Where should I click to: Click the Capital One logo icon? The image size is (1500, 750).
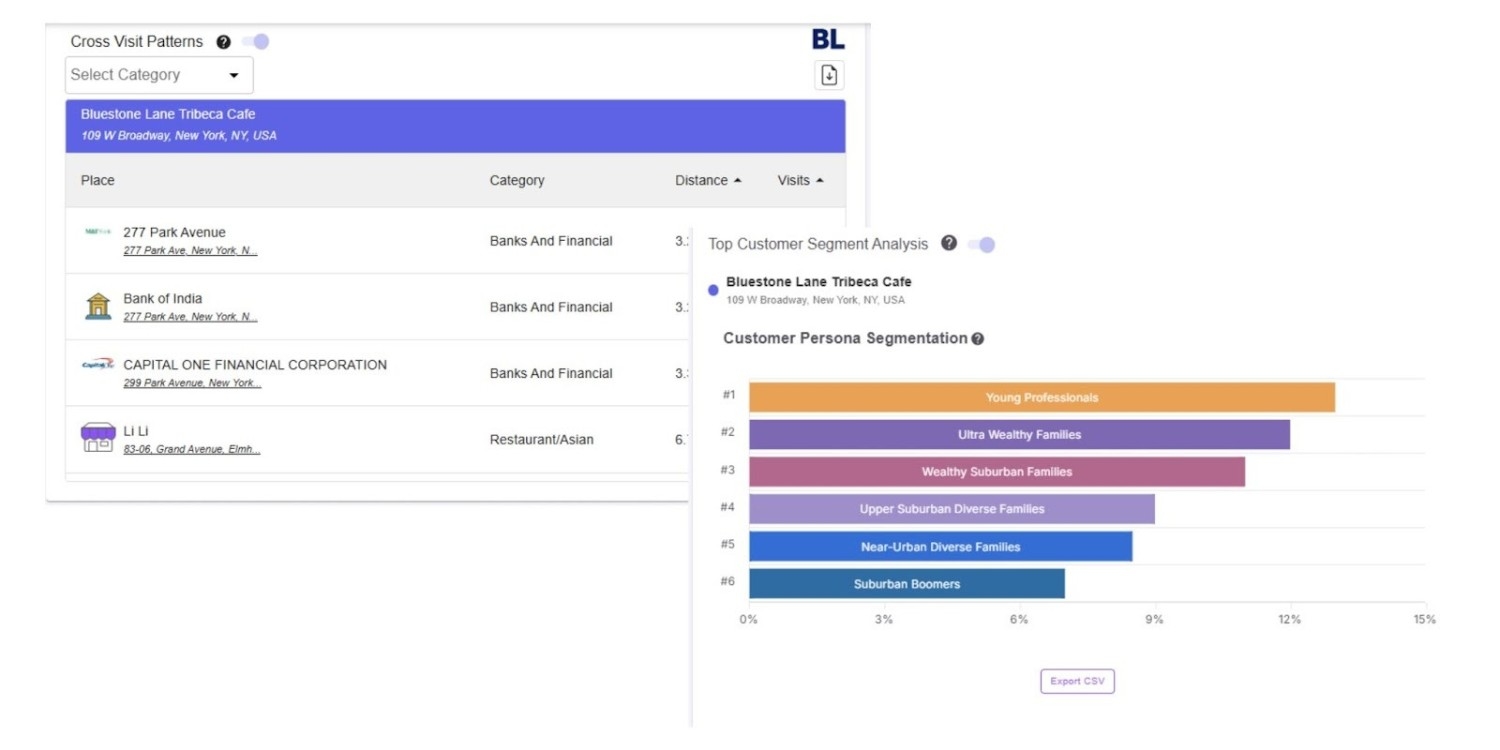(x=98, y=365)
